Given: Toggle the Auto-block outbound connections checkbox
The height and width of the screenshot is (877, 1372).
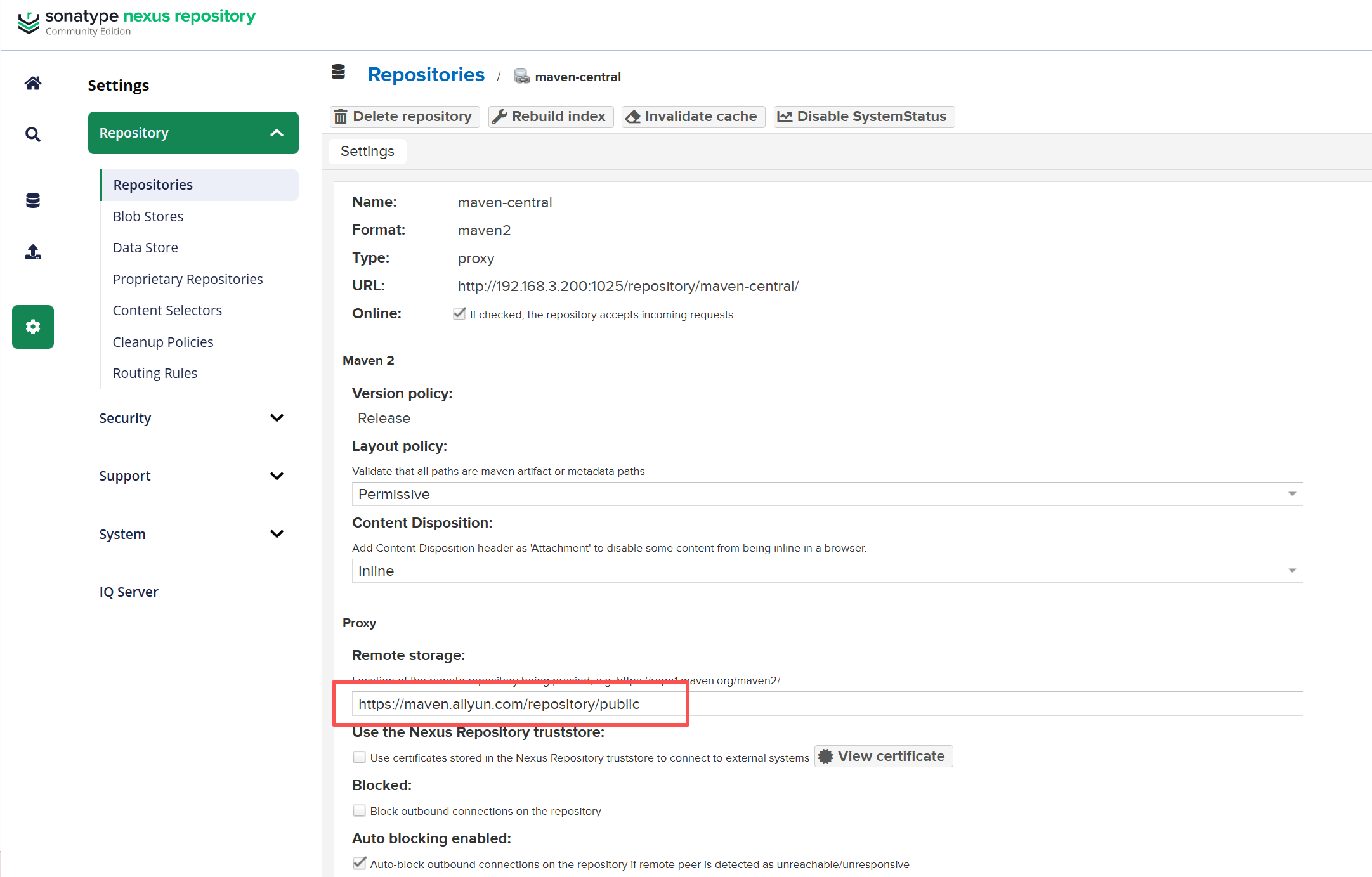Looking at the screenshot, I should [x=360, y=864].
